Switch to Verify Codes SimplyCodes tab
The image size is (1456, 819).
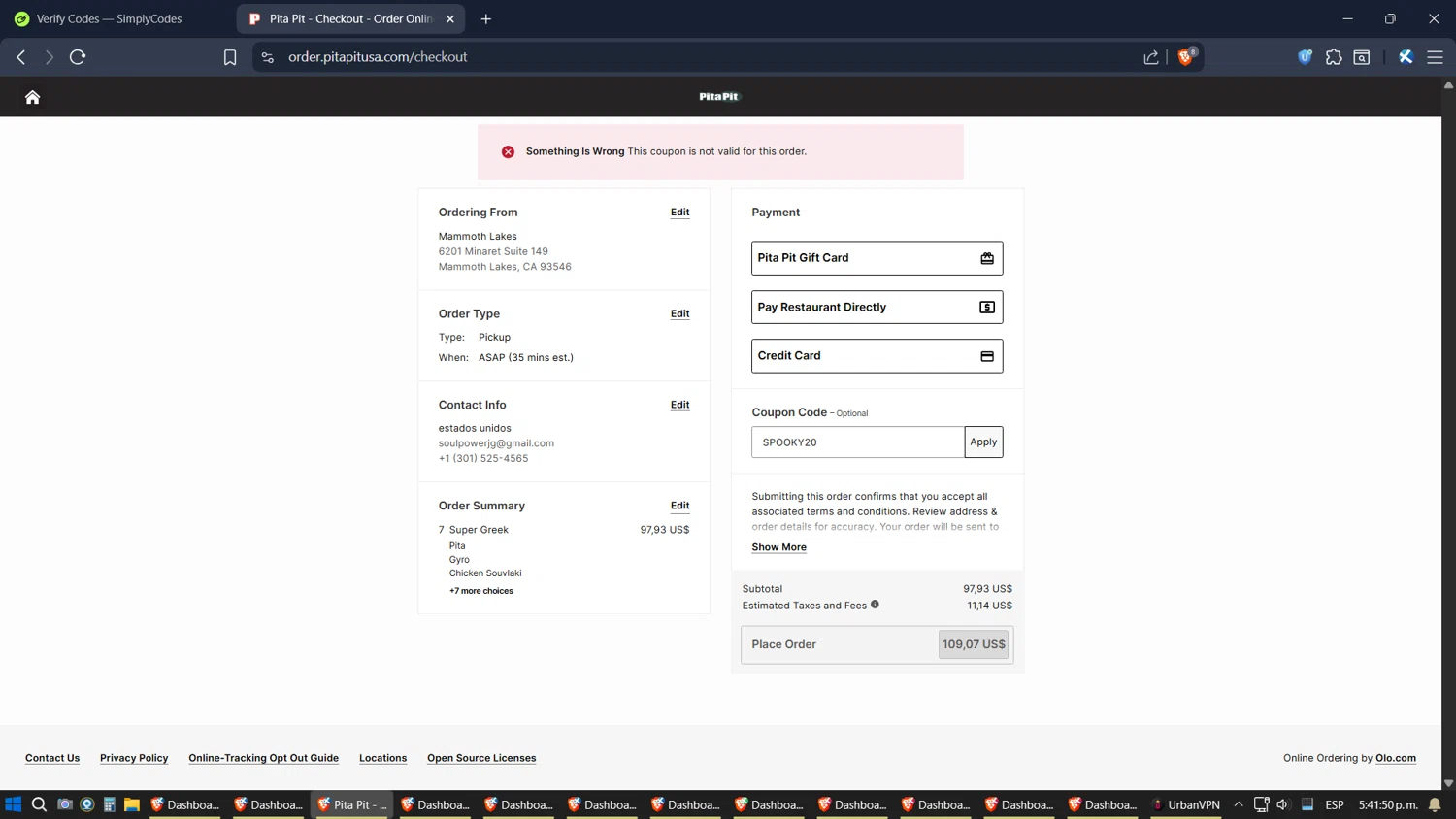(x=109, y=18)
